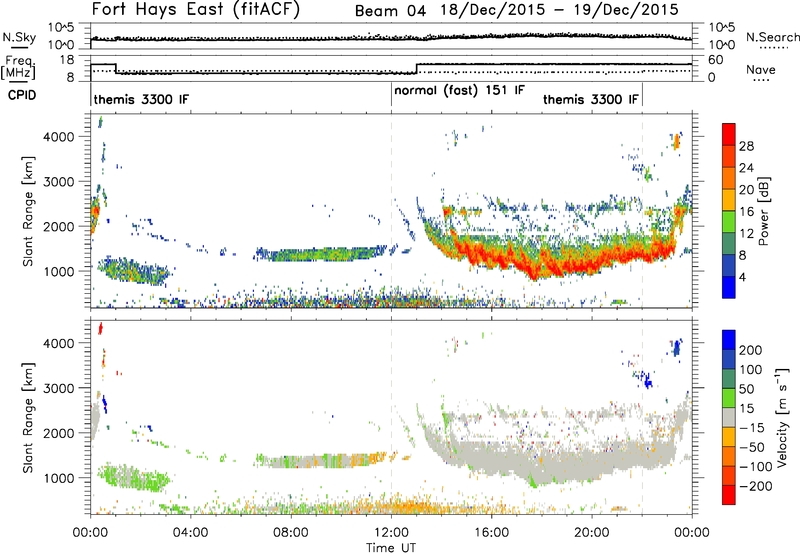Click the 'Freq. [MHz]' axis label
800x554 pixels.
click(18, 67)
